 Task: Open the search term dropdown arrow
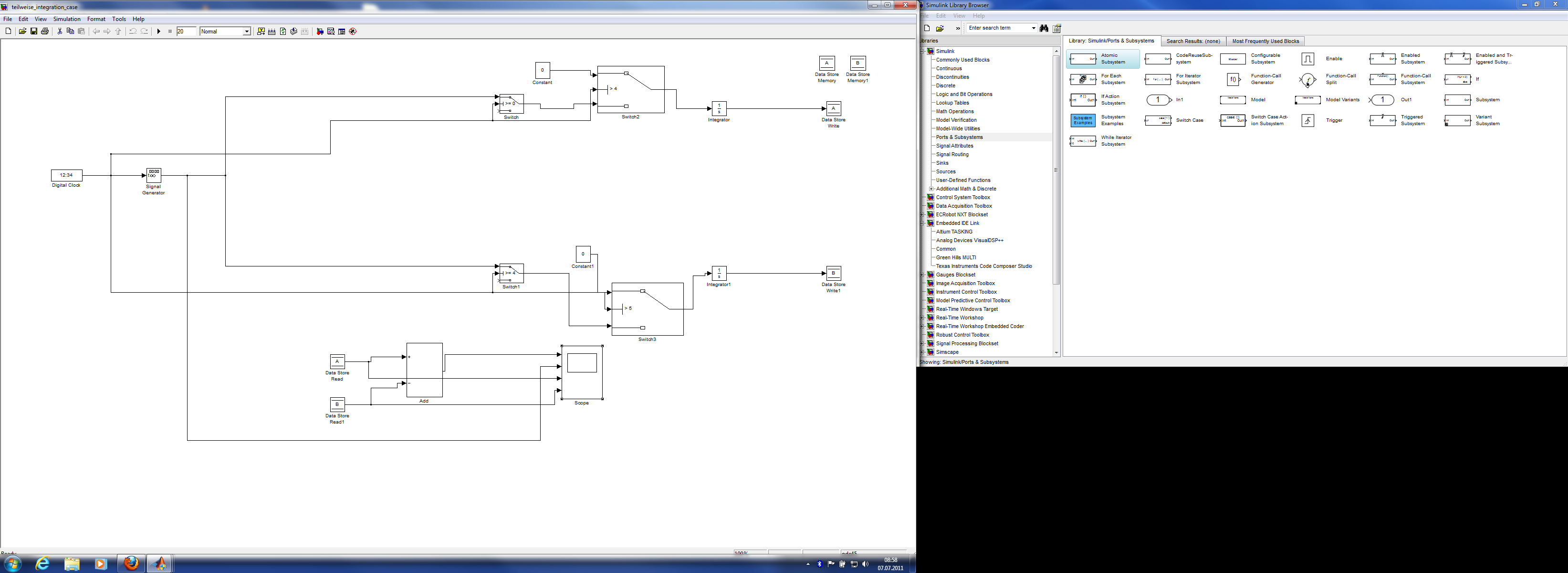(1033, 28)
